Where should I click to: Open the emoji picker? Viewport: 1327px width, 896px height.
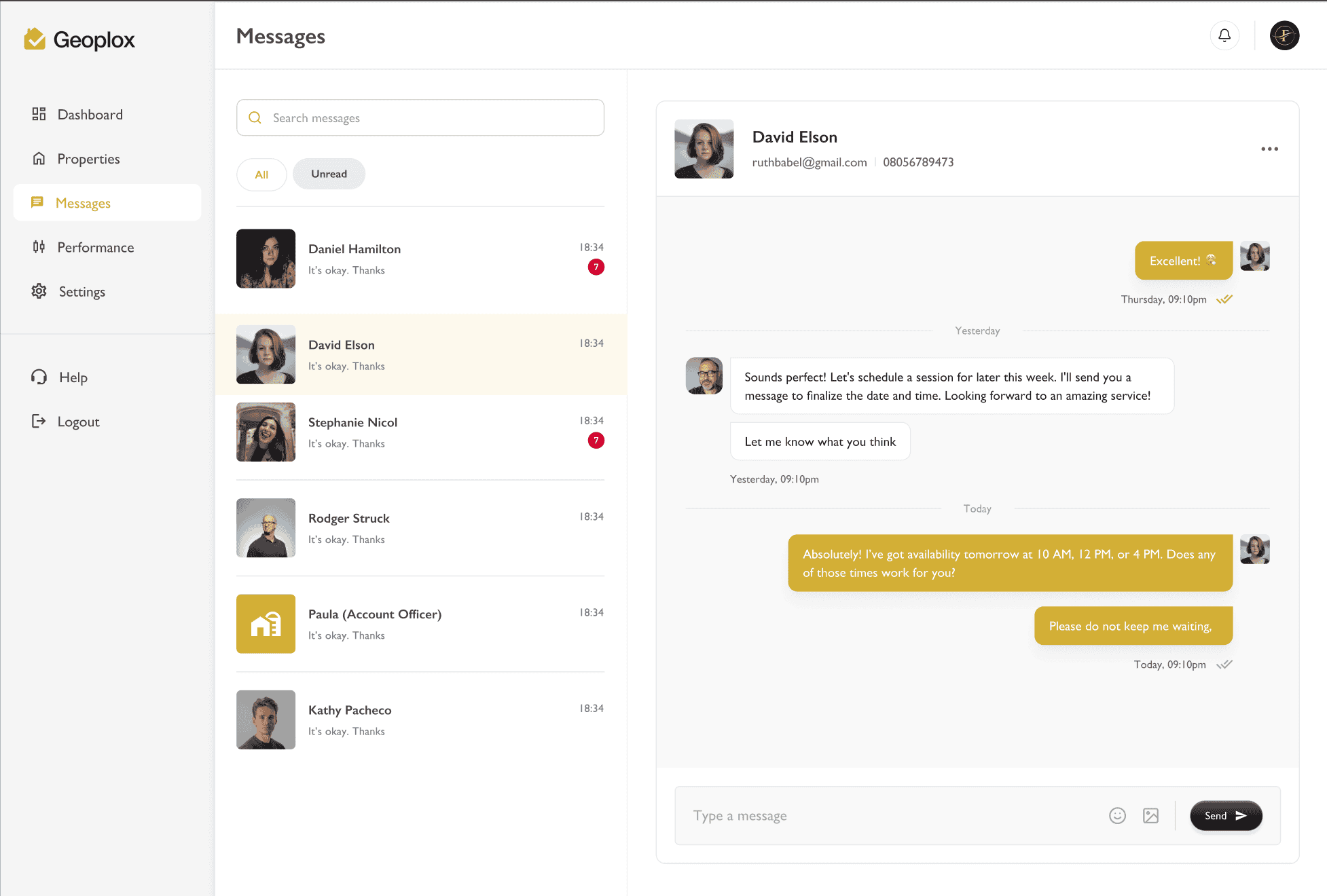click(x=1117, y=815)
